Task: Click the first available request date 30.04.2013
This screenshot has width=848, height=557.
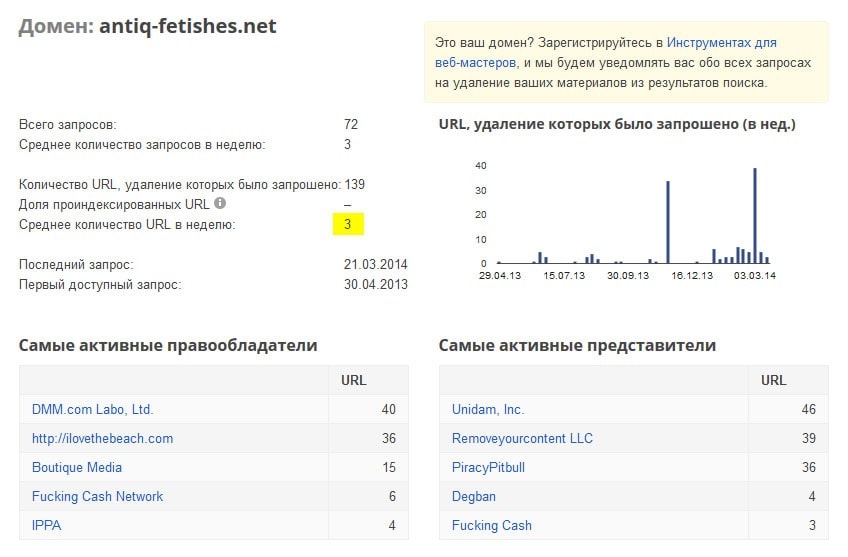Action: (375, 284)
